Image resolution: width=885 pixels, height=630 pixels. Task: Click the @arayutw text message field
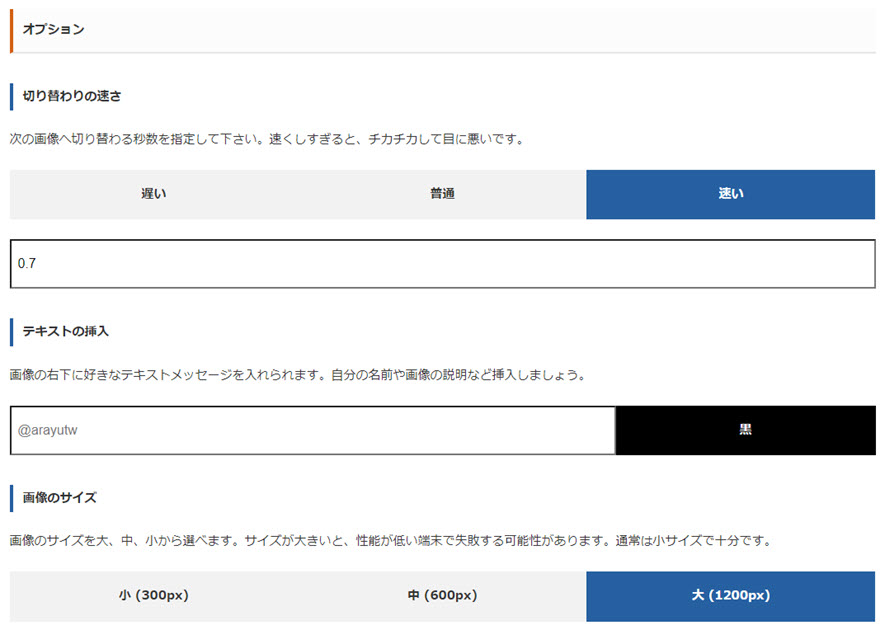pos(310,429)
